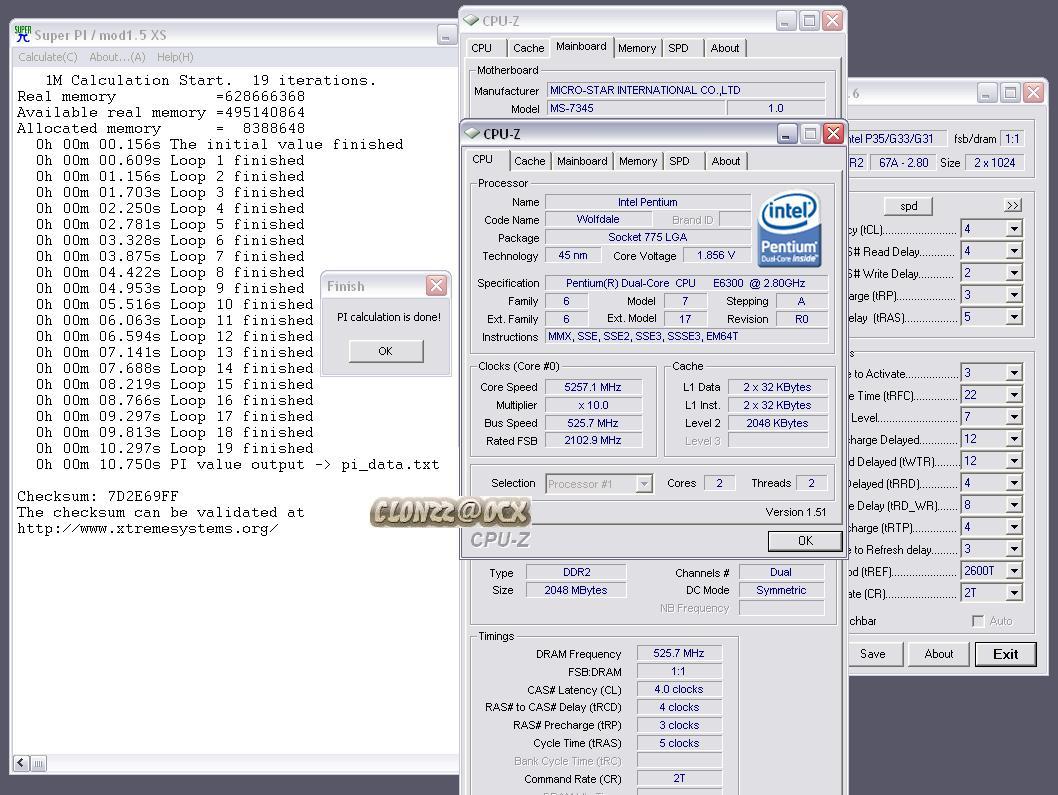
Task: Click the Rated FSB value 2102.9 MHz
Action: coord(593,440)
